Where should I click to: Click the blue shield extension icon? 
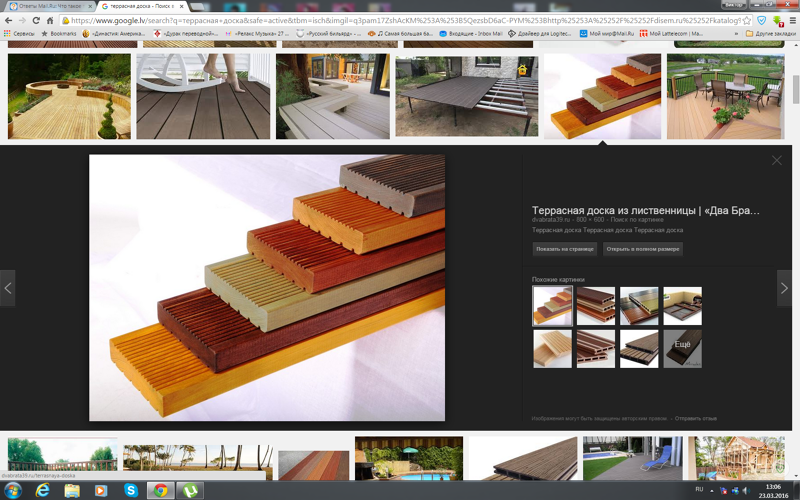(x=761, y=20)
